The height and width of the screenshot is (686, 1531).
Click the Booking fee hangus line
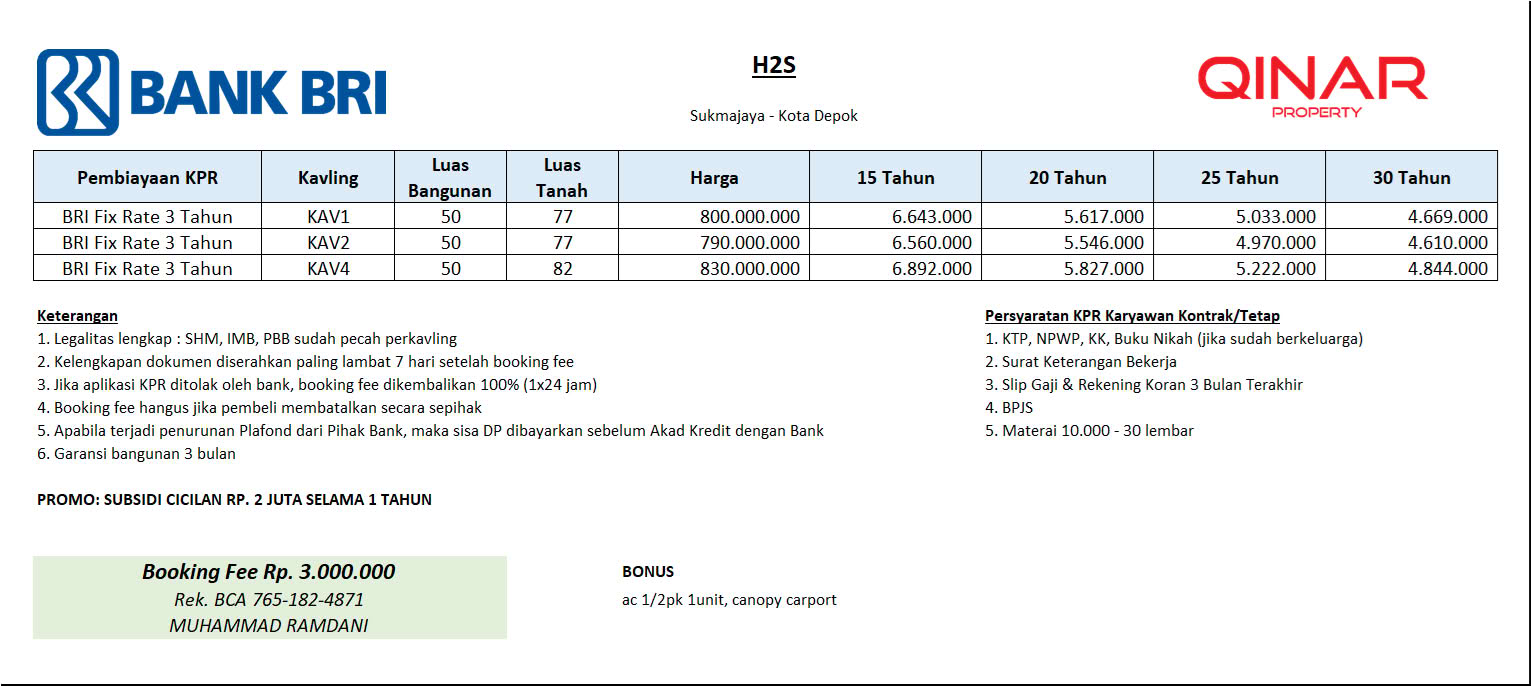[x=259, y=408]
